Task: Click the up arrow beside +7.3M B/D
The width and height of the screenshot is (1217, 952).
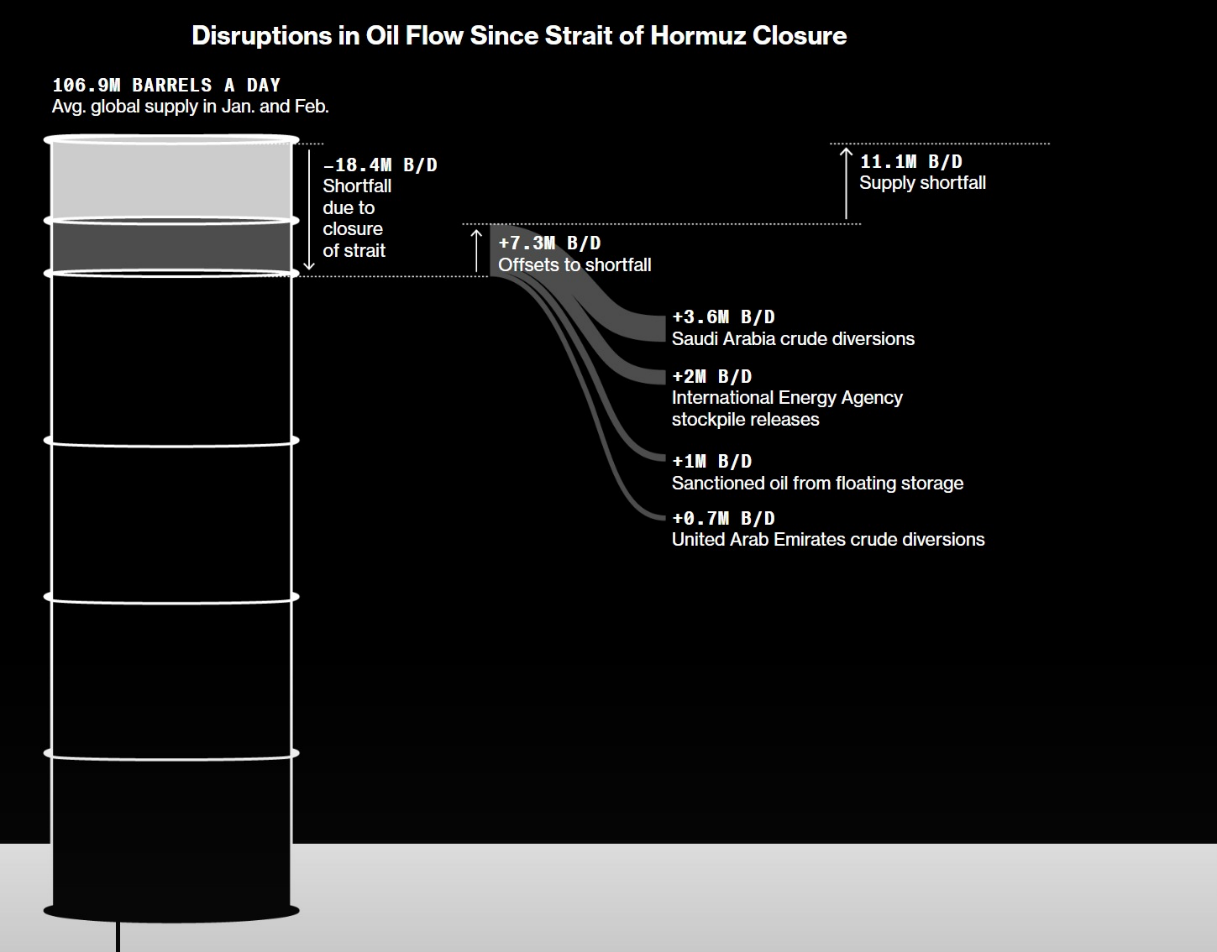Action: pyautogui.click(x=477, y=250)
